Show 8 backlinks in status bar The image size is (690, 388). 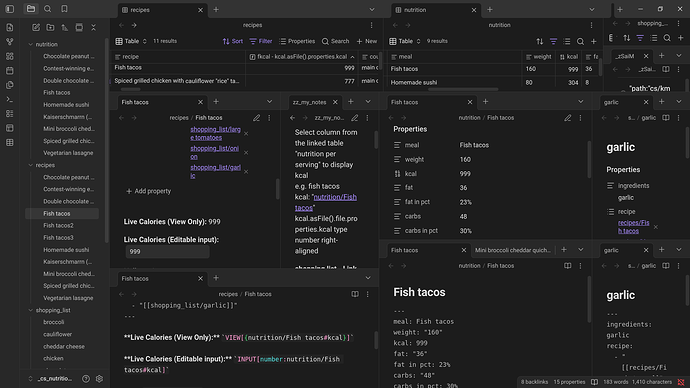pyautogui.click(x=534, y=382)
